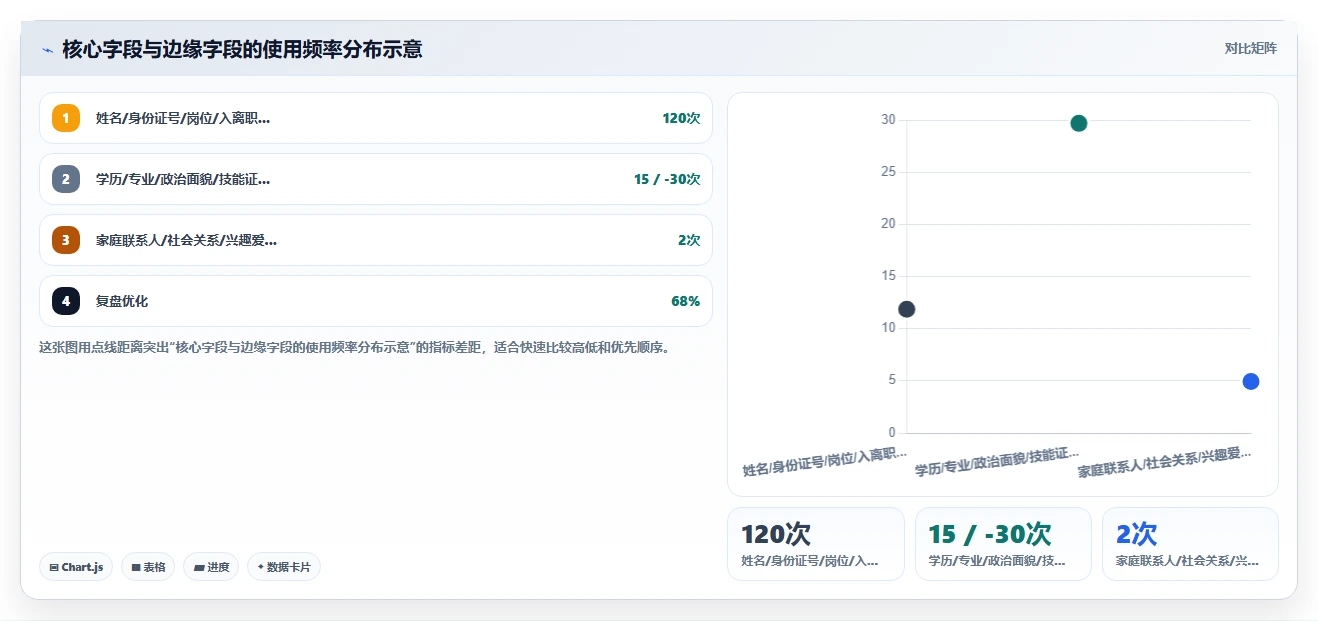
Task: Click the dark gray chart data point
Action: (906, 309)
